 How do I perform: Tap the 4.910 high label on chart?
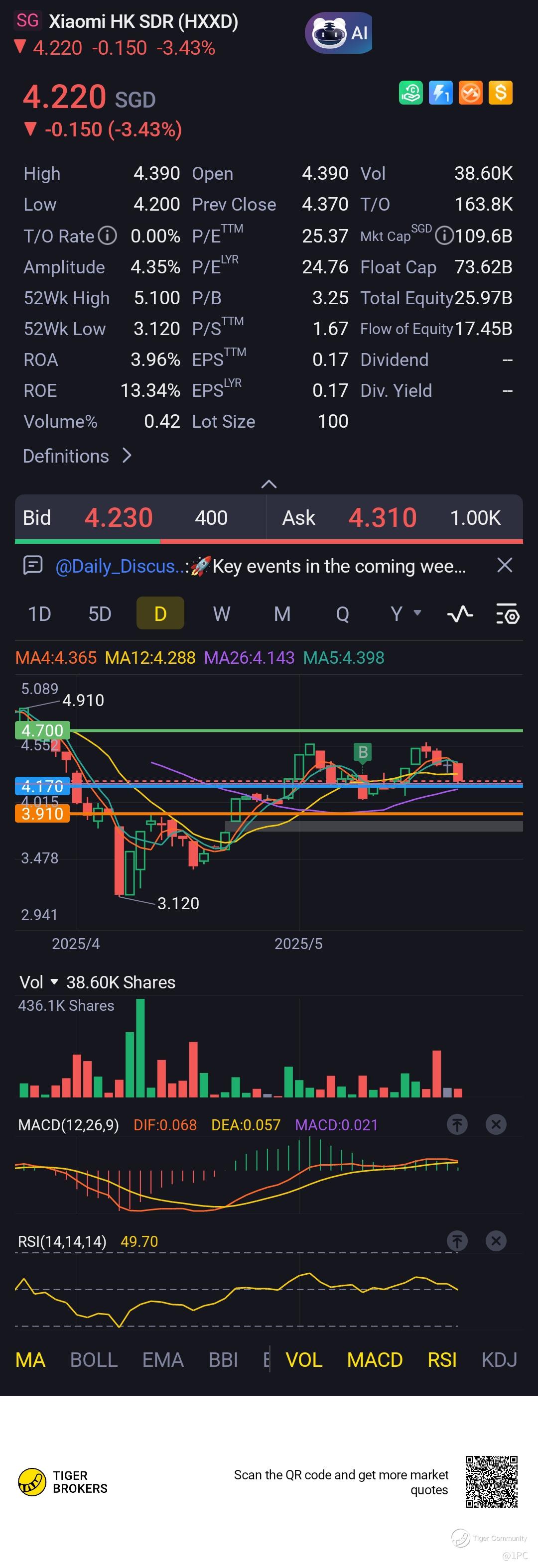[x=83, y=700]
